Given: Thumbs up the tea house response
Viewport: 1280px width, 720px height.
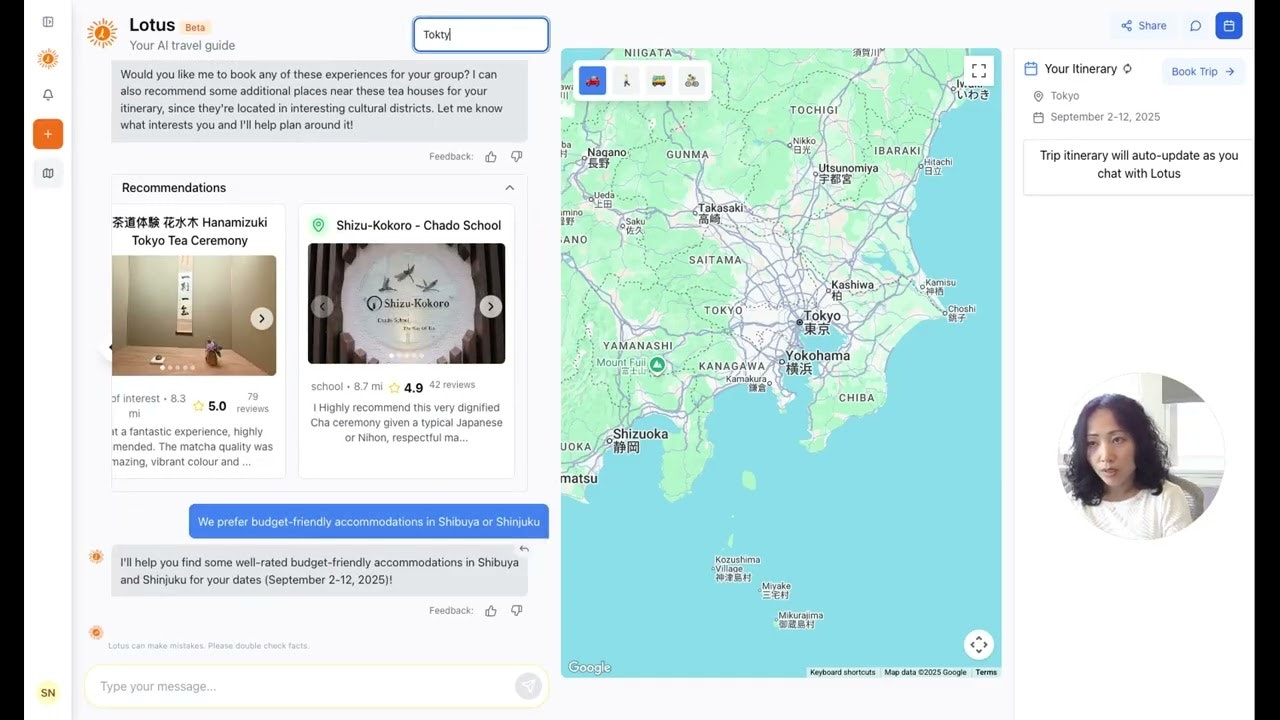Looking at the screenshot, I should click(x=491, y=157).
